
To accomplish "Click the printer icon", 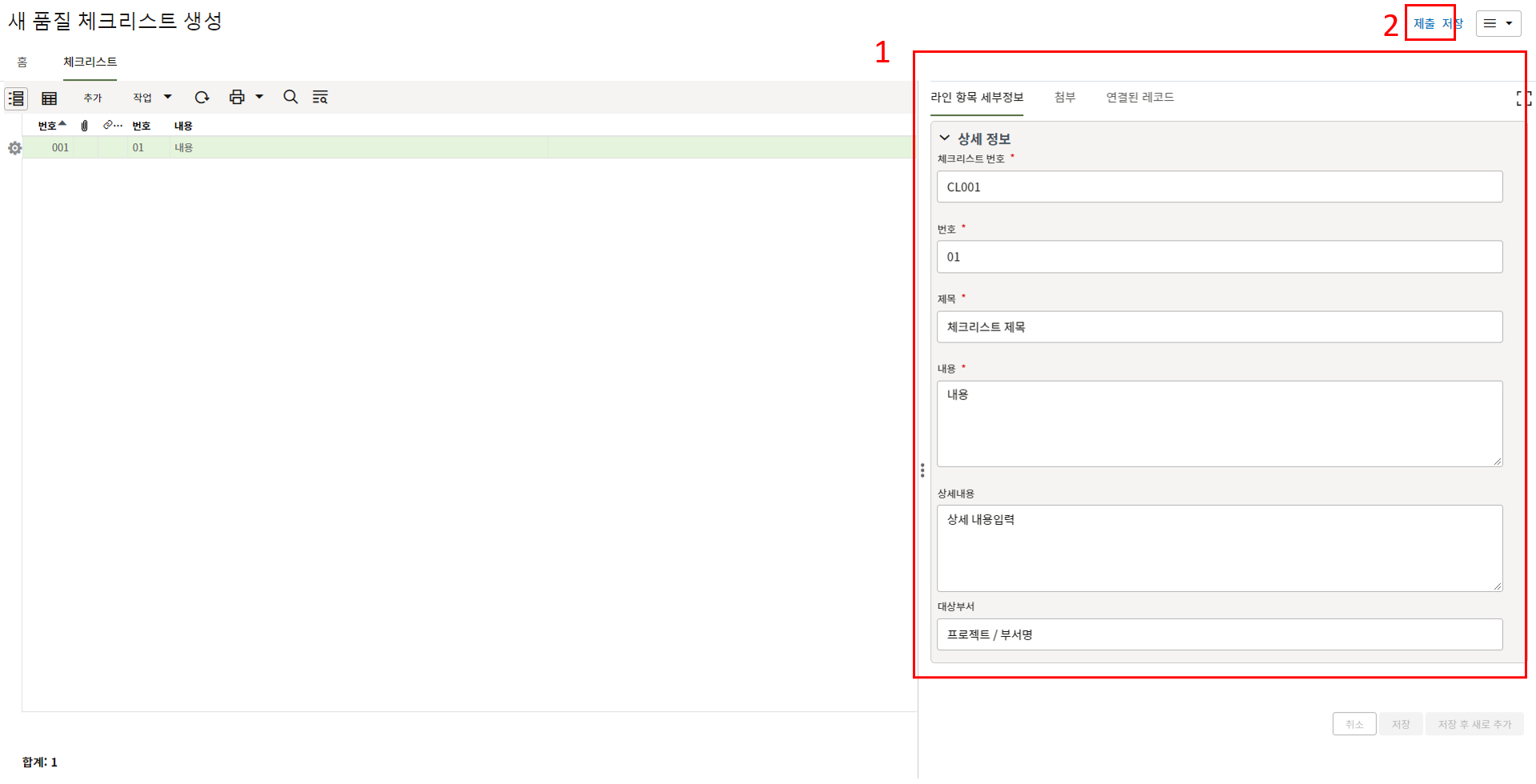I will 237,98.
